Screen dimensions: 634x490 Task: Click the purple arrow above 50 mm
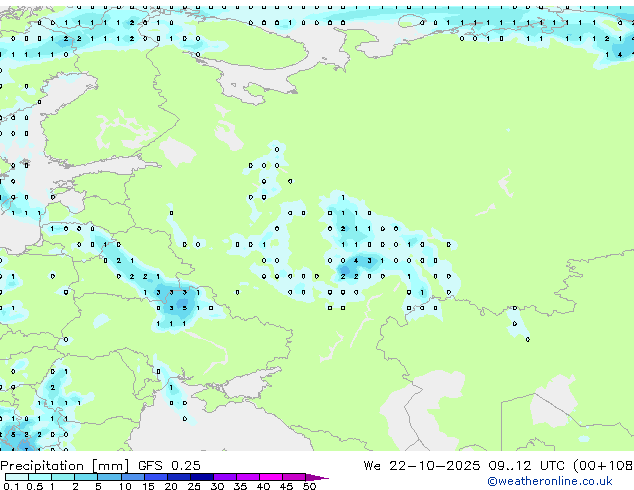tap(317, 477)
